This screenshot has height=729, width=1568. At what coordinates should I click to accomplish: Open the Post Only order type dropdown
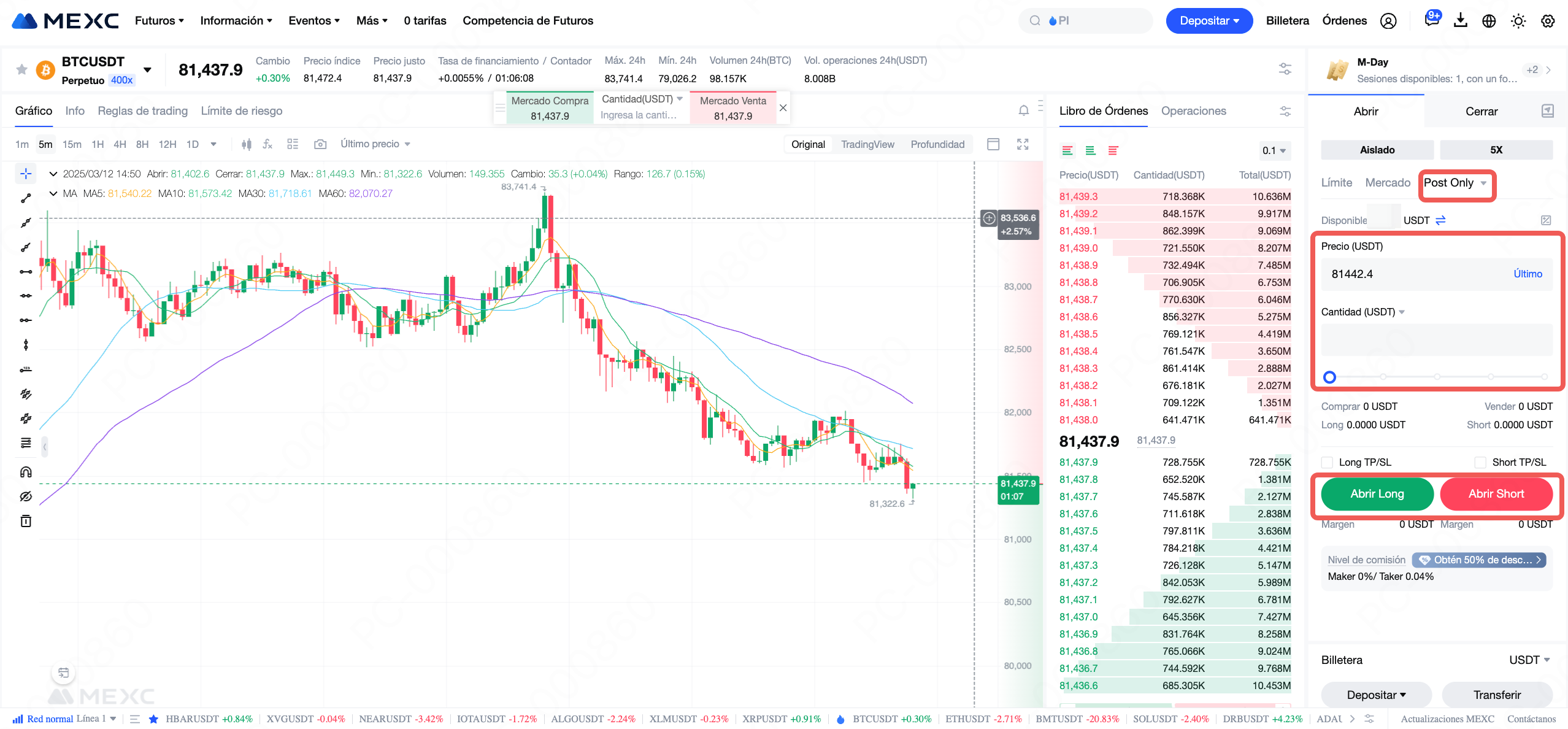tap(1455, 183)
